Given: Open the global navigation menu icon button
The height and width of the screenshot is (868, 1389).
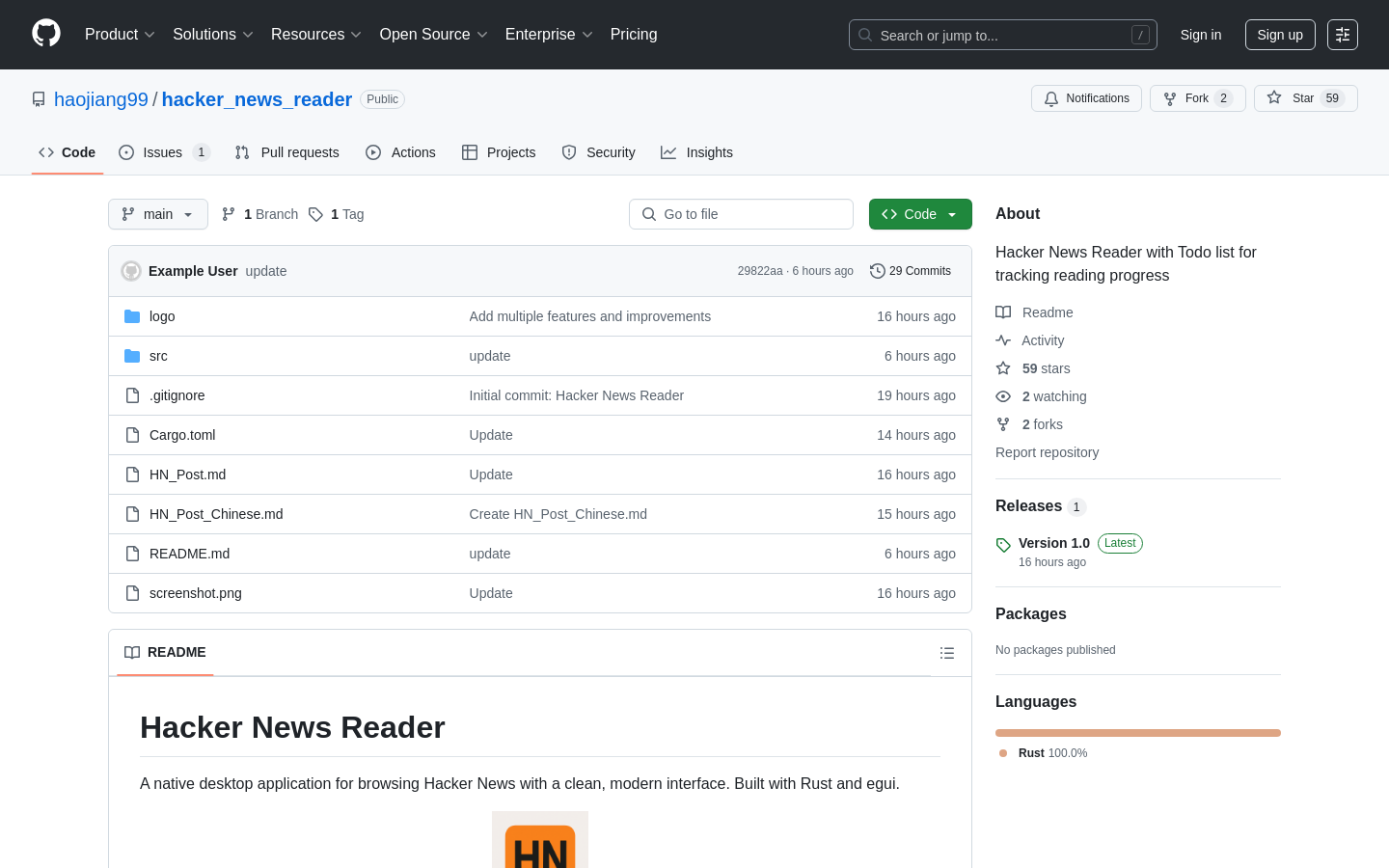Looking at the screenshot, I should [x=1343, y=35].
